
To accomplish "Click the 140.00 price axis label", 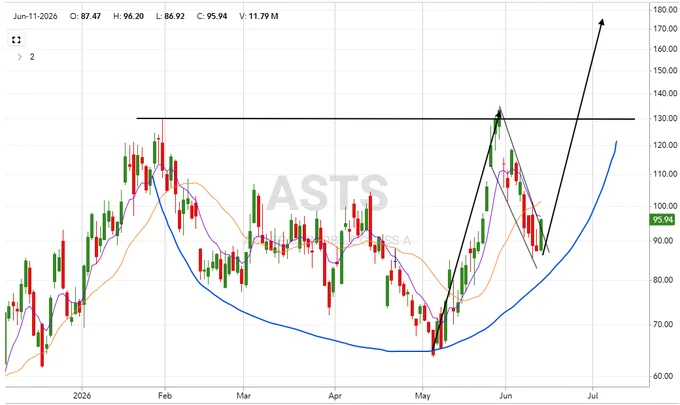I will click(x=665, y=93).
